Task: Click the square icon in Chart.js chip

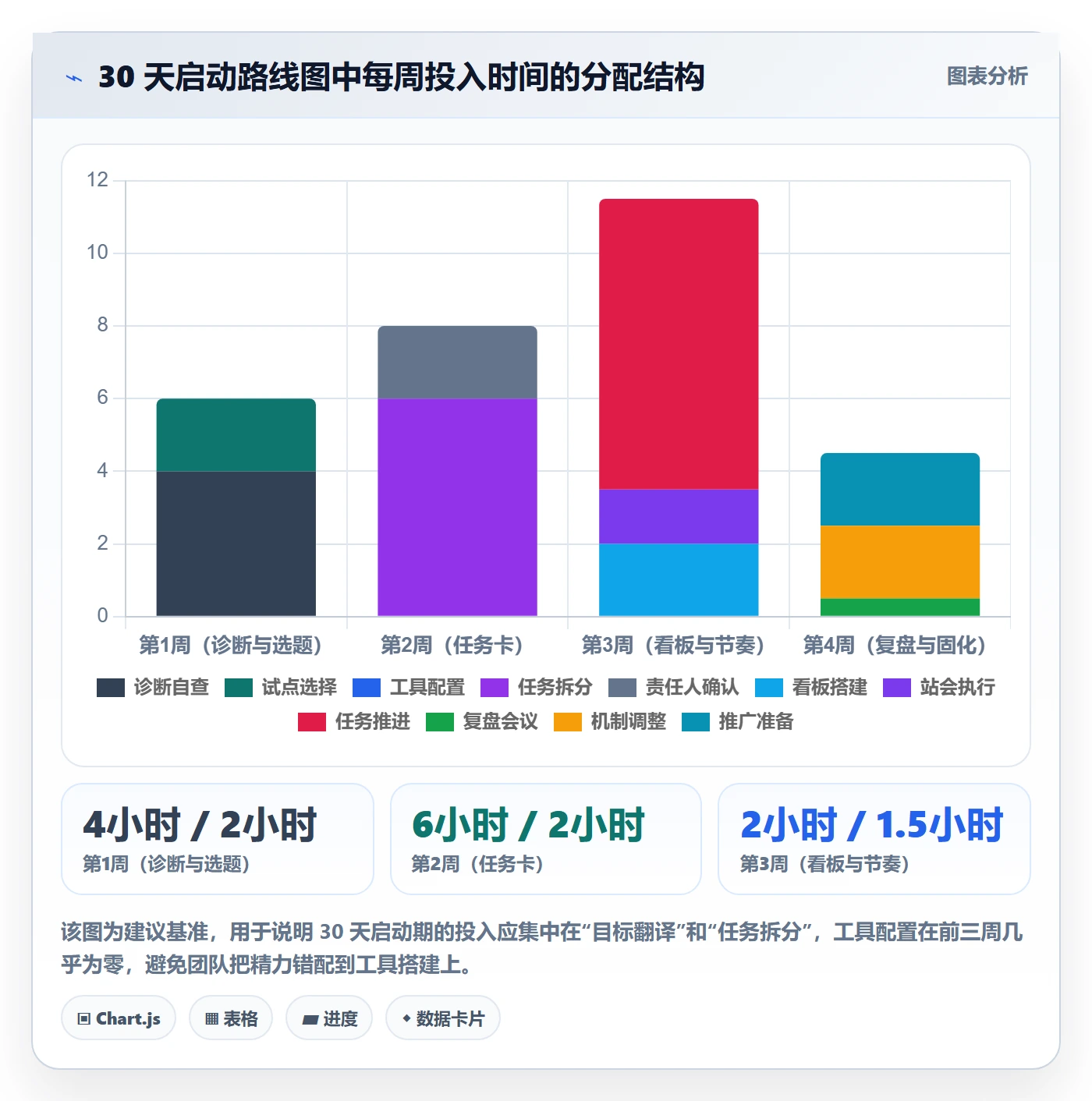Action: pyautogui.click(x=84, y=1019)
